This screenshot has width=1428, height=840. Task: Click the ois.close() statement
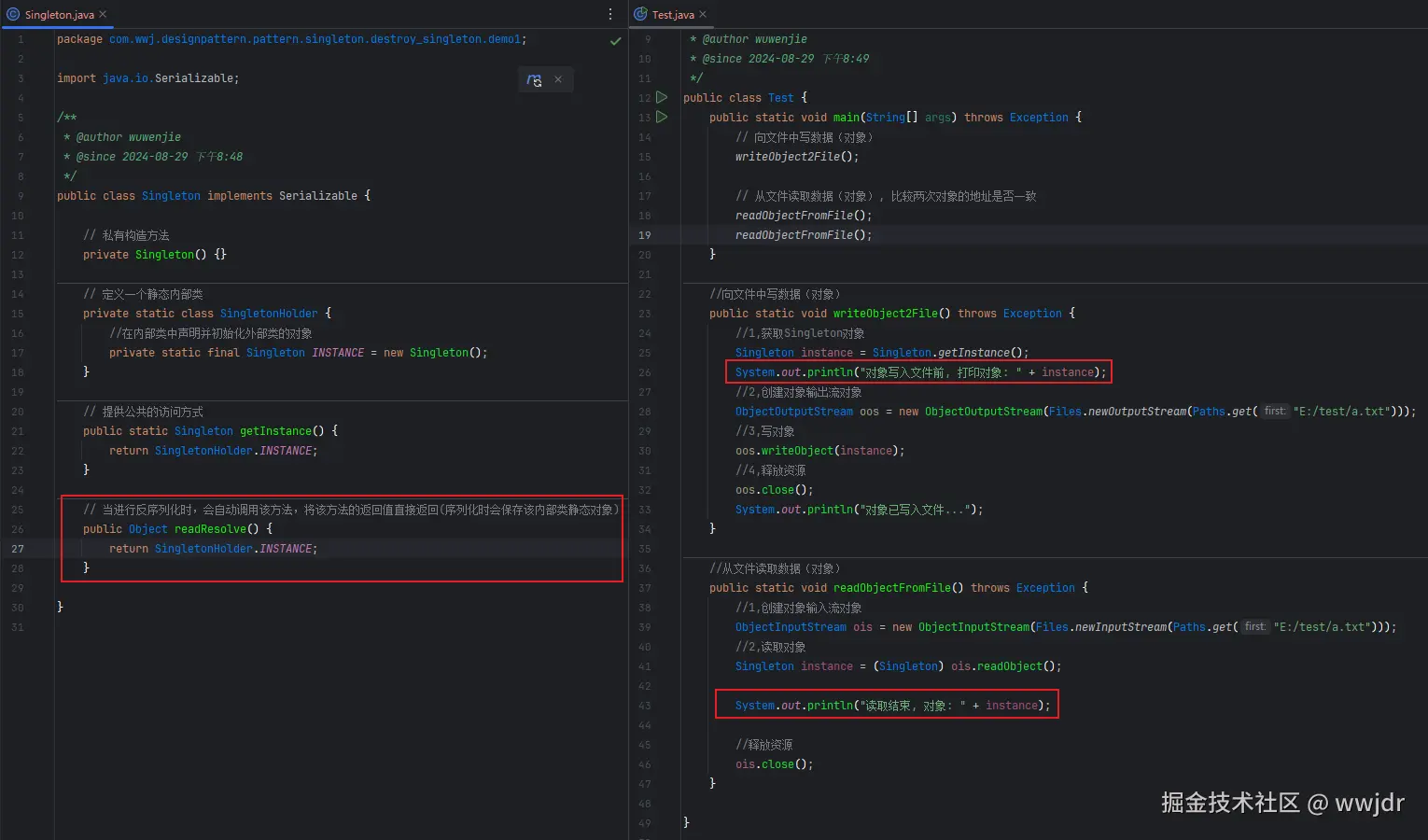pyautogui.click(x=775, y=764)
